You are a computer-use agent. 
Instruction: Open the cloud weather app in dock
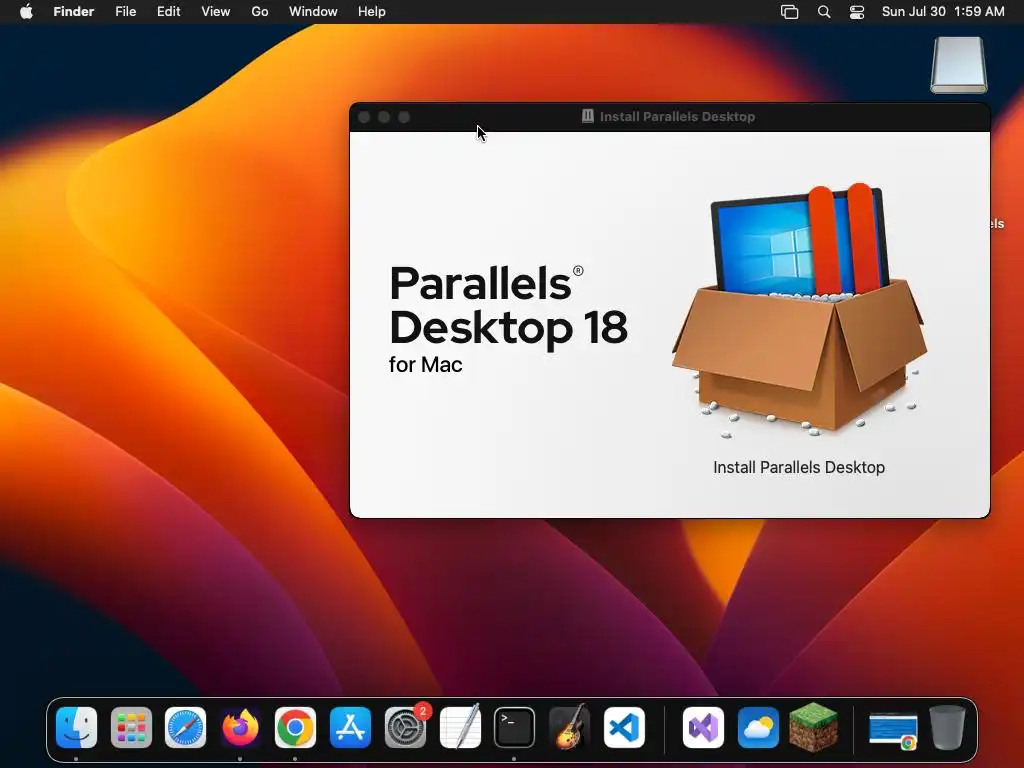pyautogui.click(x=758, y=727)
